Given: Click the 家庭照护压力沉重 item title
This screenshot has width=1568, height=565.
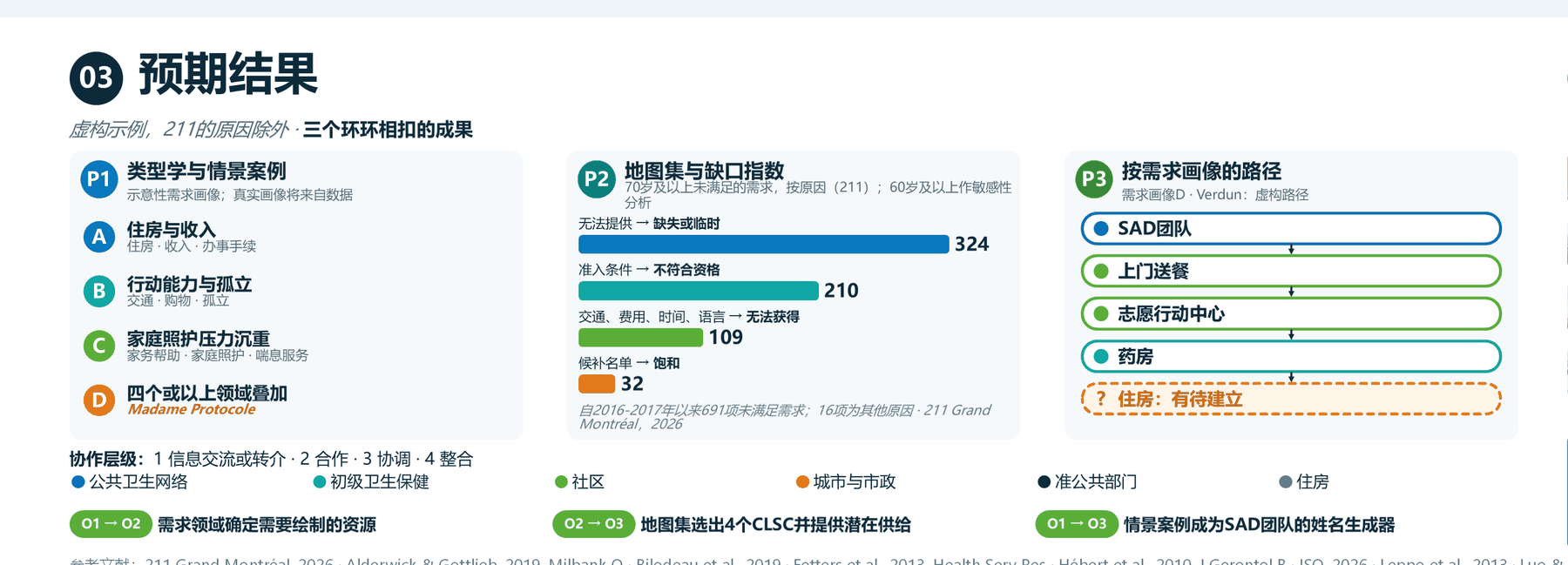Looking at the screenshot, I should 199,338.
